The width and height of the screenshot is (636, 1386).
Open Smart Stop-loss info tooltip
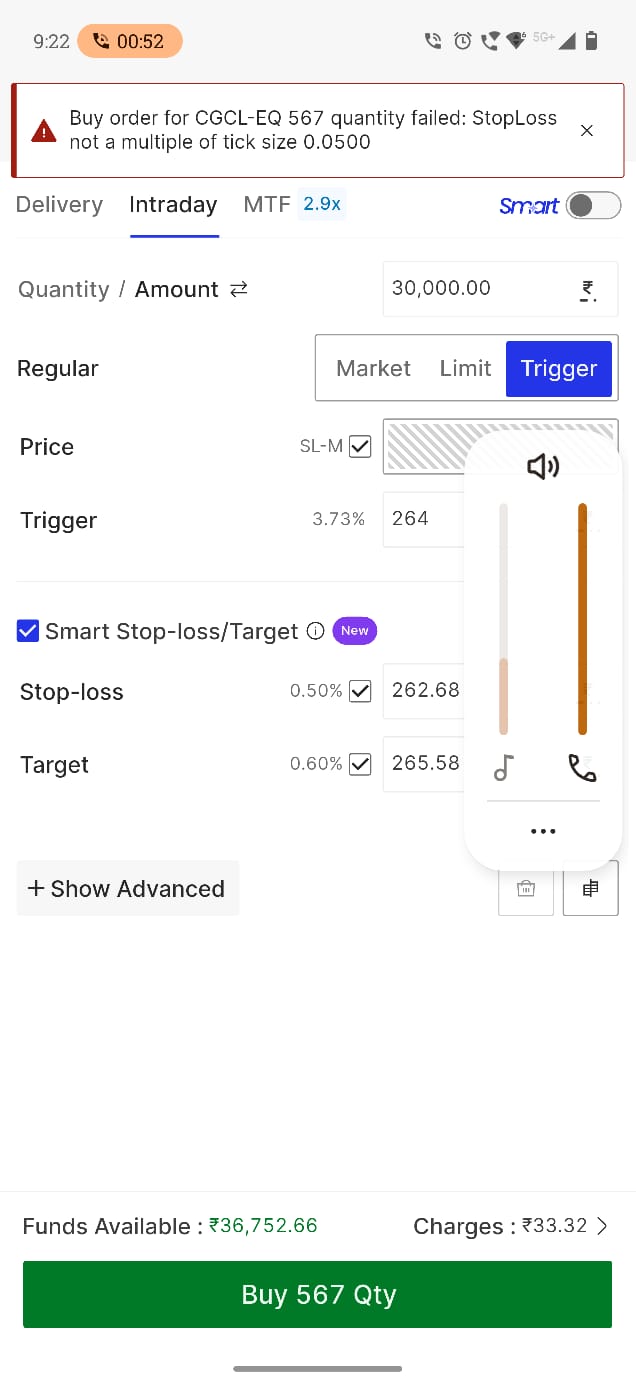[x=315, y=631]
